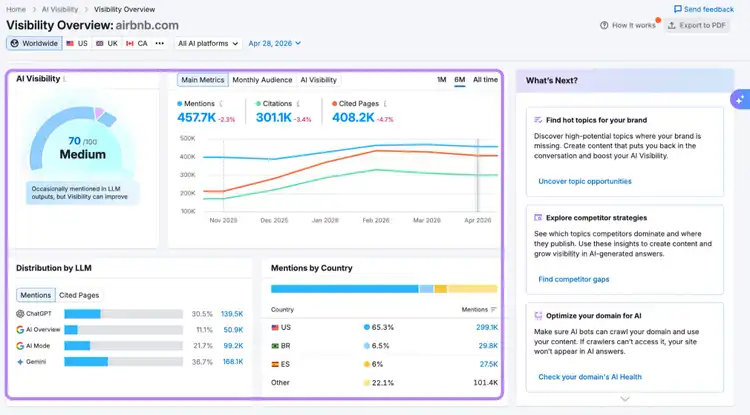Click the Export to PDF upload icon
750x415 pixels.
tap(672, 25)
